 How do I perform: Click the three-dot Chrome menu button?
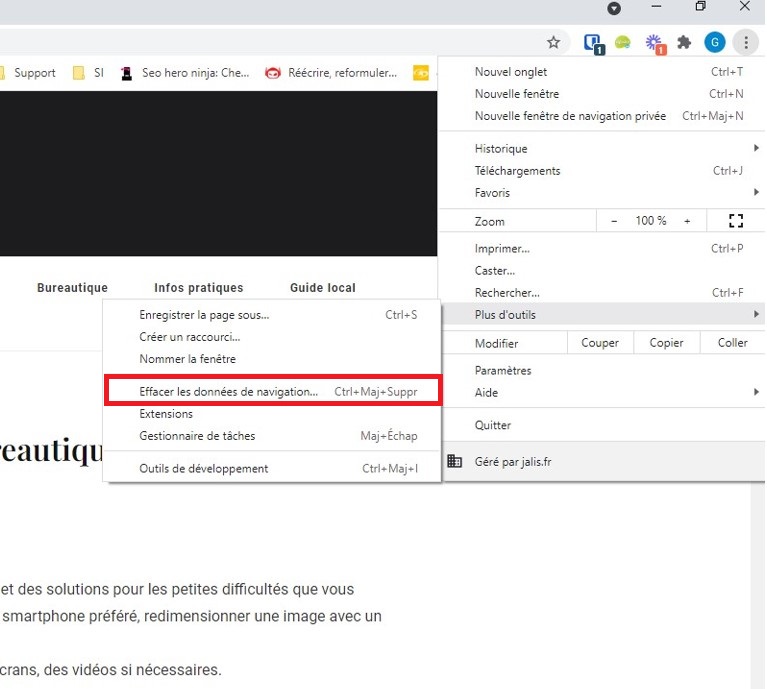pos(745,42)
